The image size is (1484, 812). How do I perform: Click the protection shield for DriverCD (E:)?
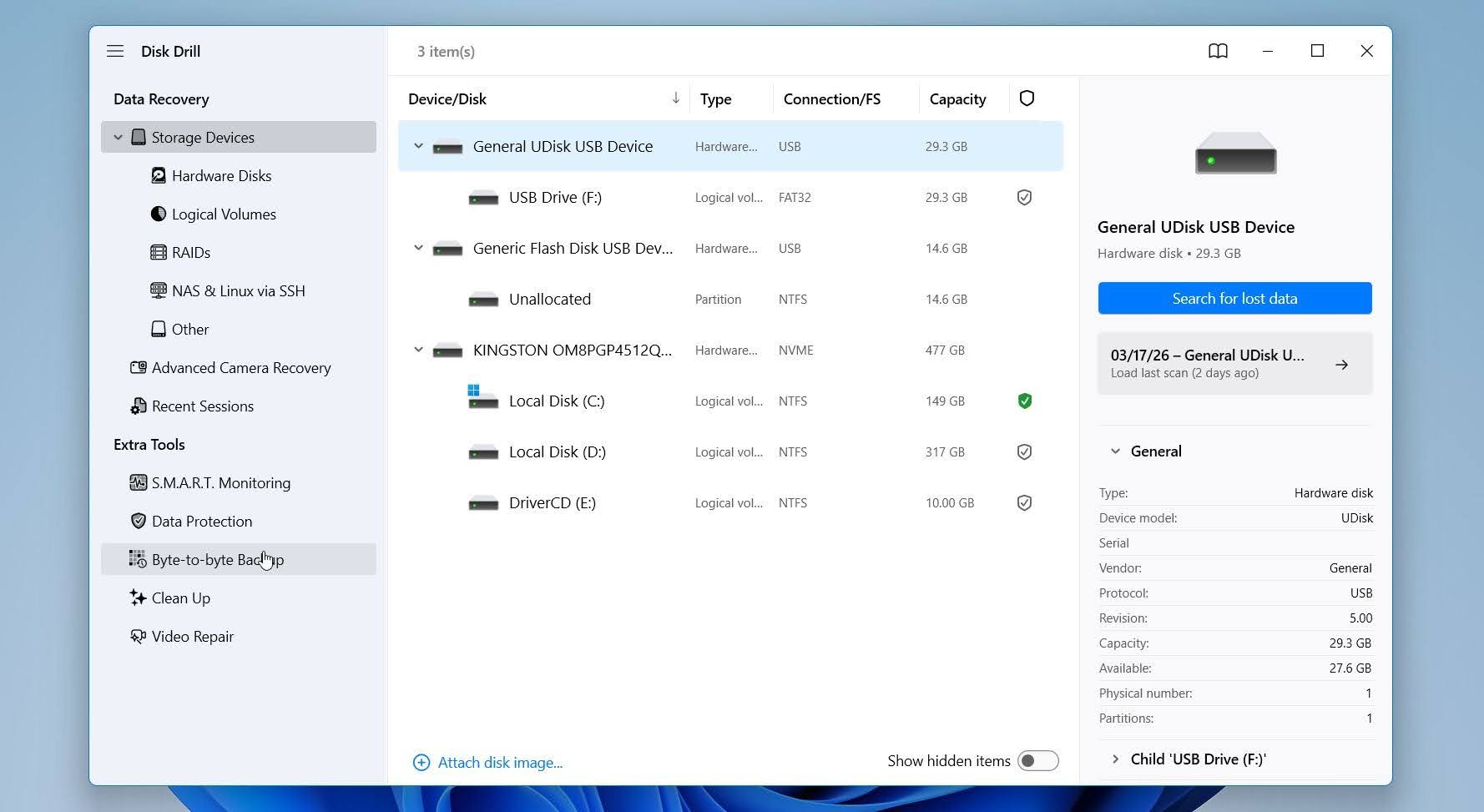pos(1024,503)
